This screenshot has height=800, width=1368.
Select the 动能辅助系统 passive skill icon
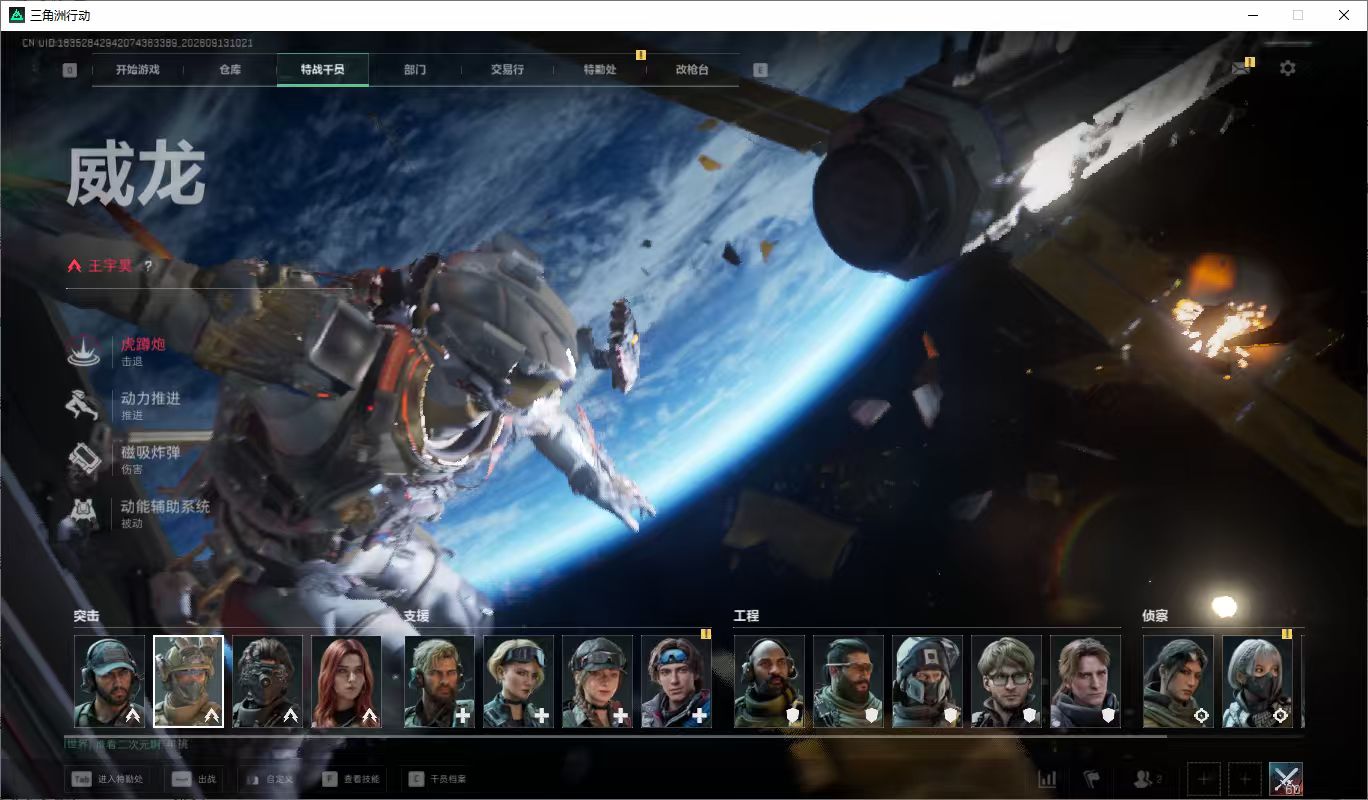(83, 512)
